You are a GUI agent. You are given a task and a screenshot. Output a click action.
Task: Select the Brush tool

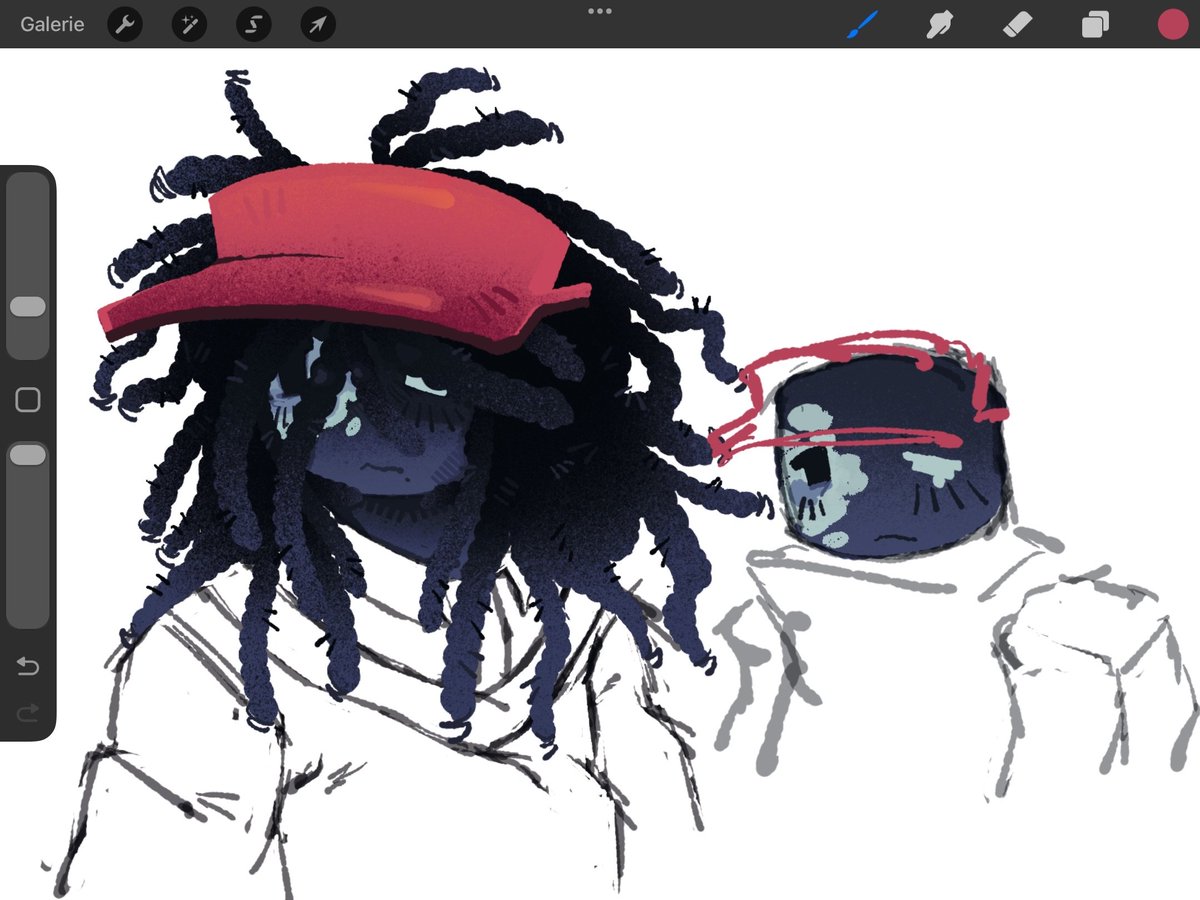pyautogui.click(x=862, y=24)
